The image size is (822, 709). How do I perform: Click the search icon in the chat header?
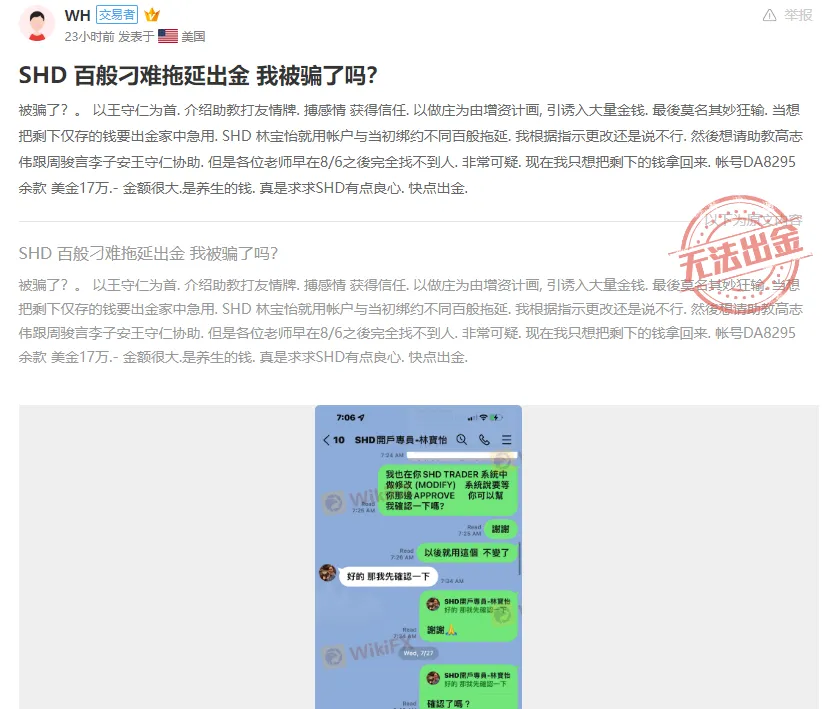point(461,439)
